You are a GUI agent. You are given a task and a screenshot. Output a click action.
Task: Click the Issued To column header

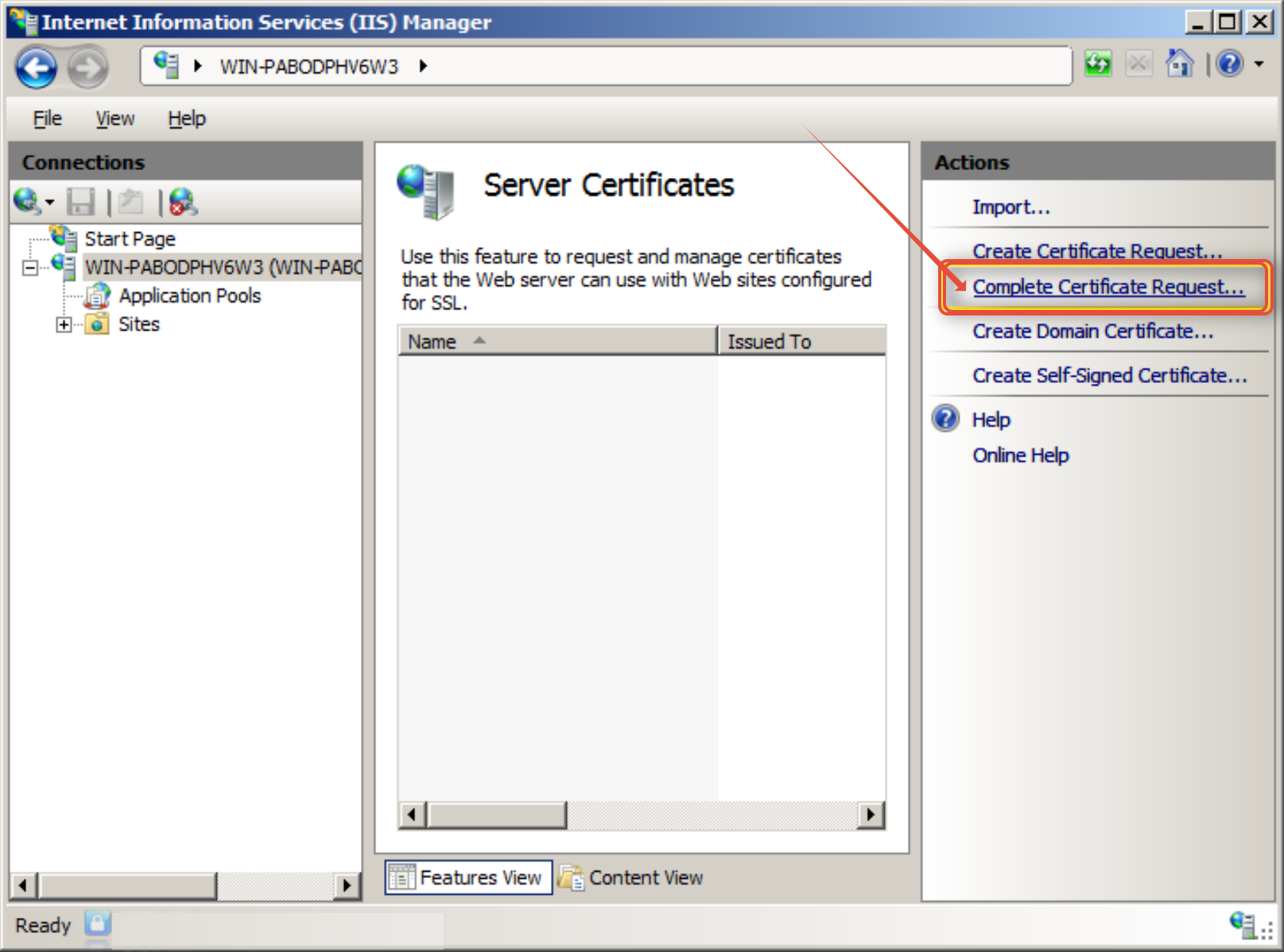(x=802, y=341)
